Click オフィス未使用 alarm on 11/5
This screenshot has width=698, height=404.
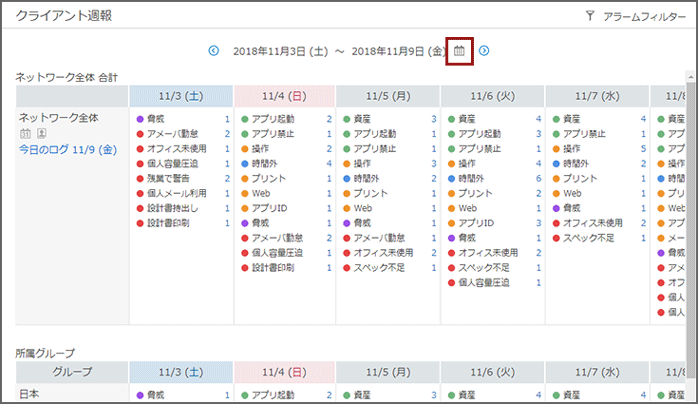[x=383, y=253]
